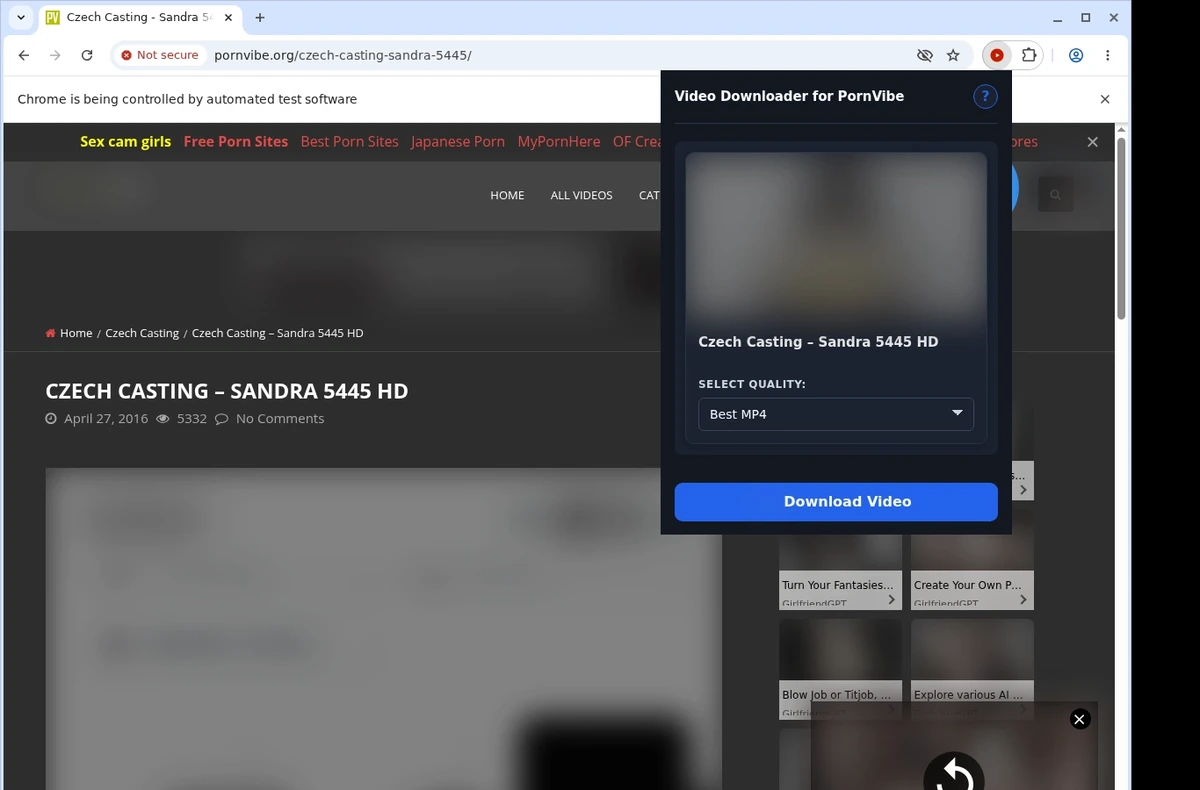Open the MyPornHere link
Viewport: 1200px width, 790px height.
[x=559, y=142]
